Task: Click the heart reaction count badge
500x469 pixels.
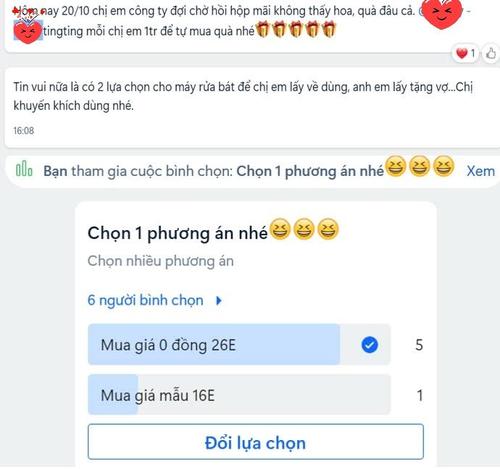Action: click(466, 53)
